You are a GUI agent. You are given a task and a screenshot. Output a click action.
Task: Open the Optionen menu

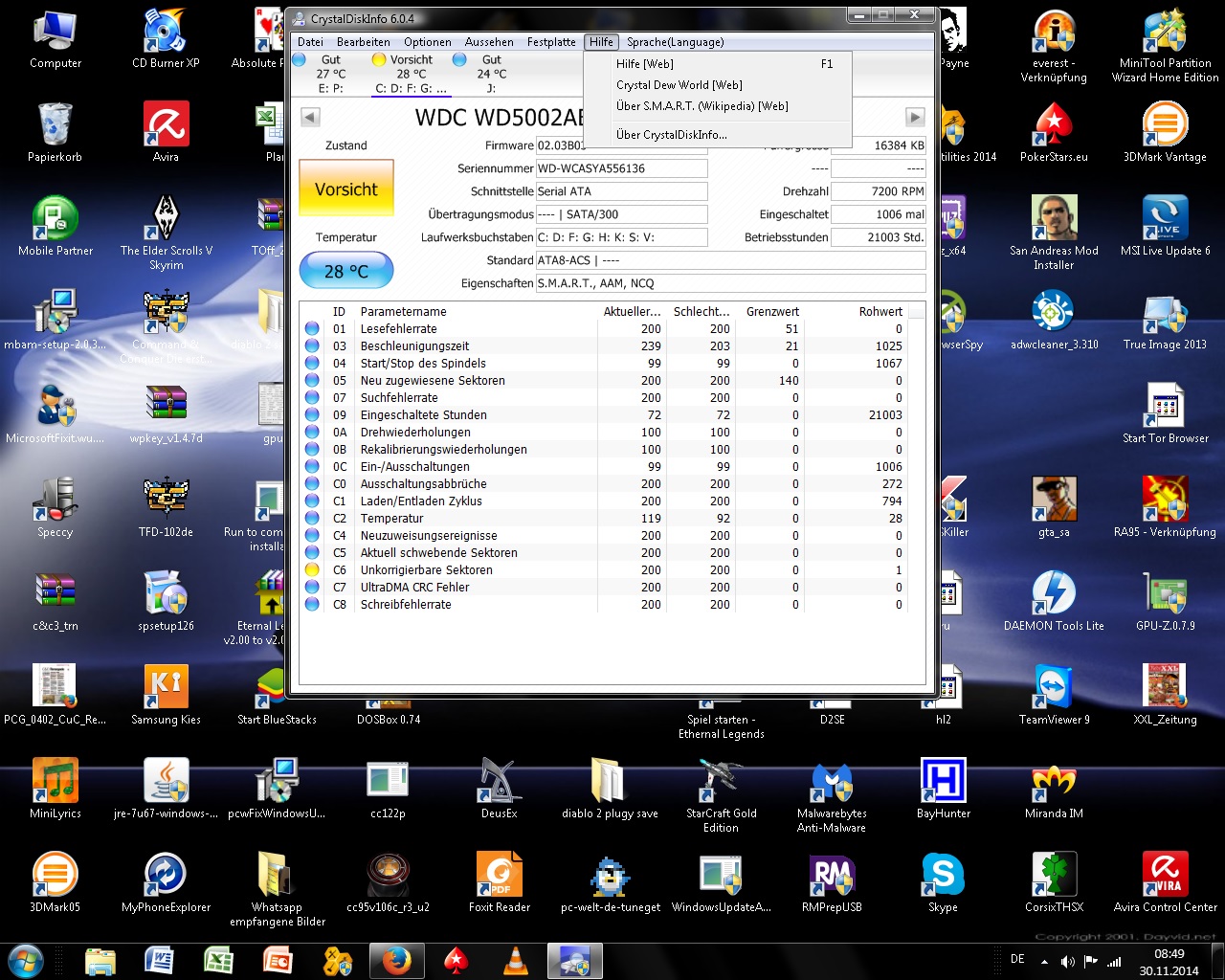[x=427, y=42]
